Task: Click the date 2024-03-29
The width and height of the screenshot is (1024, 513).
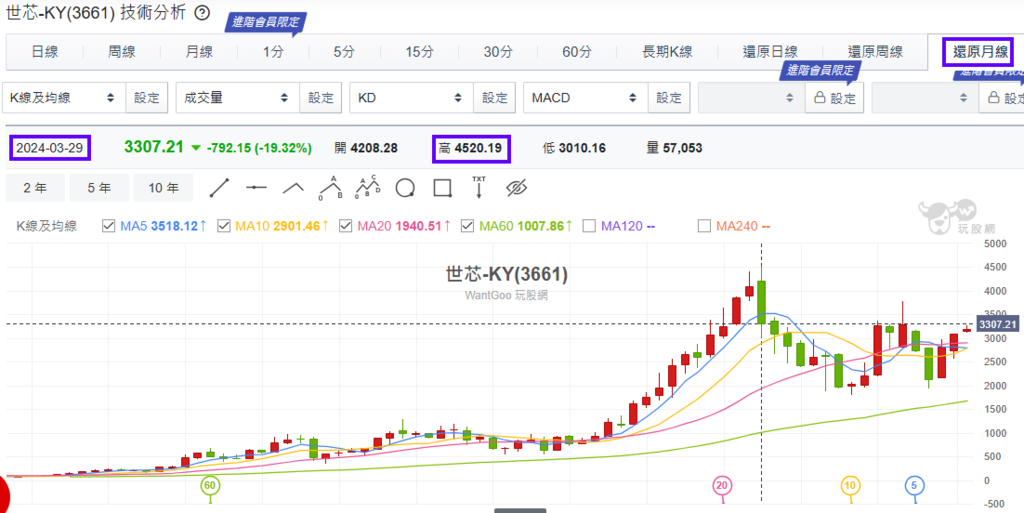Action: pyautogui.click(x=50, y=148)
